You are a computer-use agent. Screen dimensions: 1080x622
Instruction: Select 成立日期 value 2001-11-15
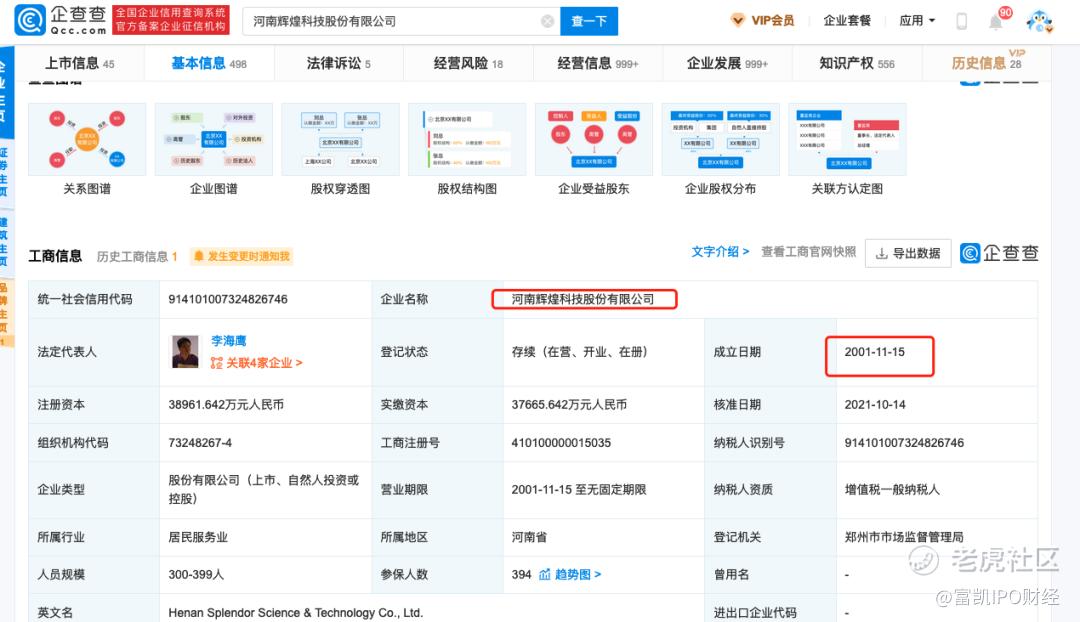[875, 352]
